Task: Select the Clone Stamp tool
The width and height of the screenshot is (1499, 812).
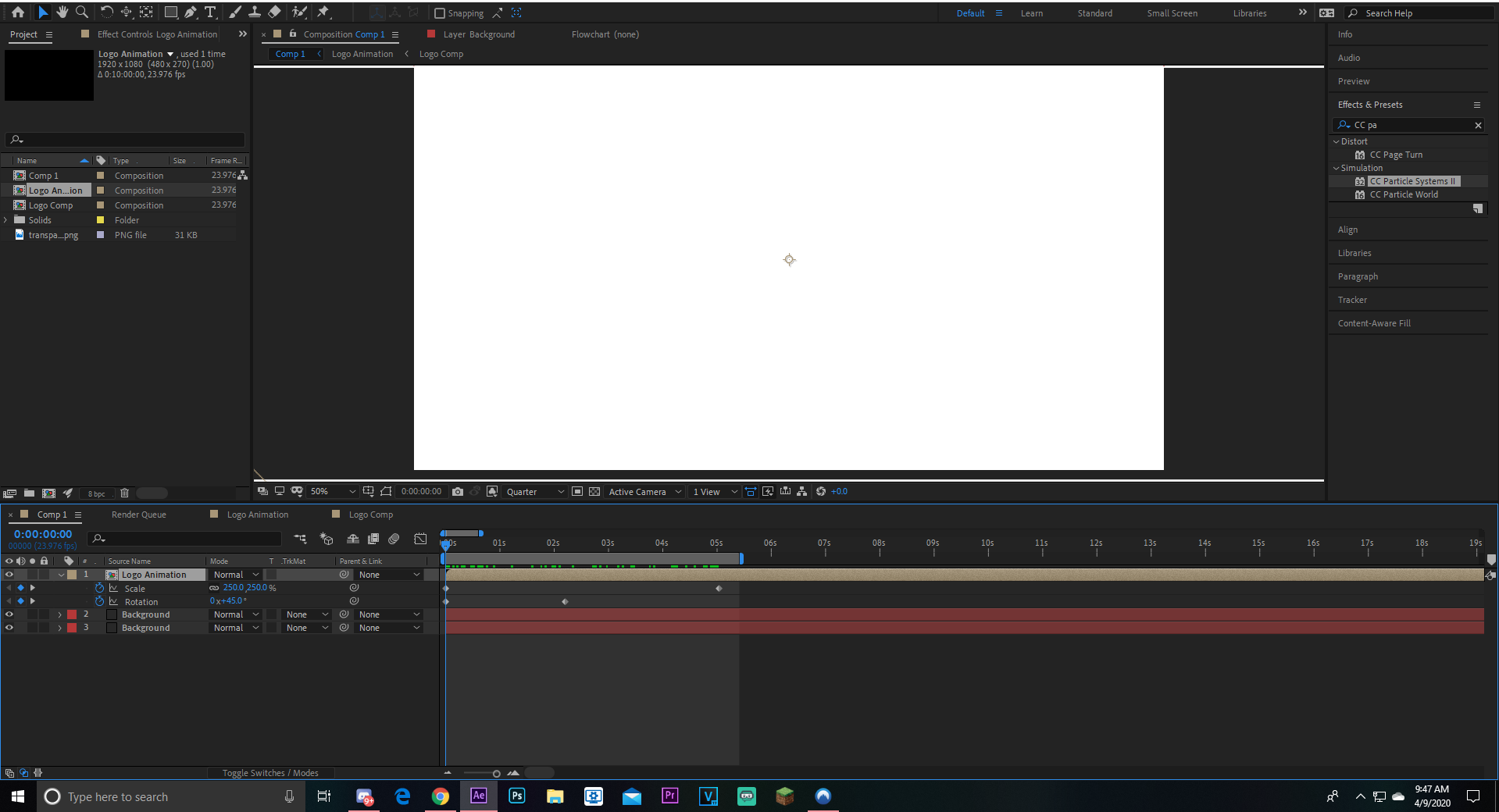Action: (x=255, y=12)
